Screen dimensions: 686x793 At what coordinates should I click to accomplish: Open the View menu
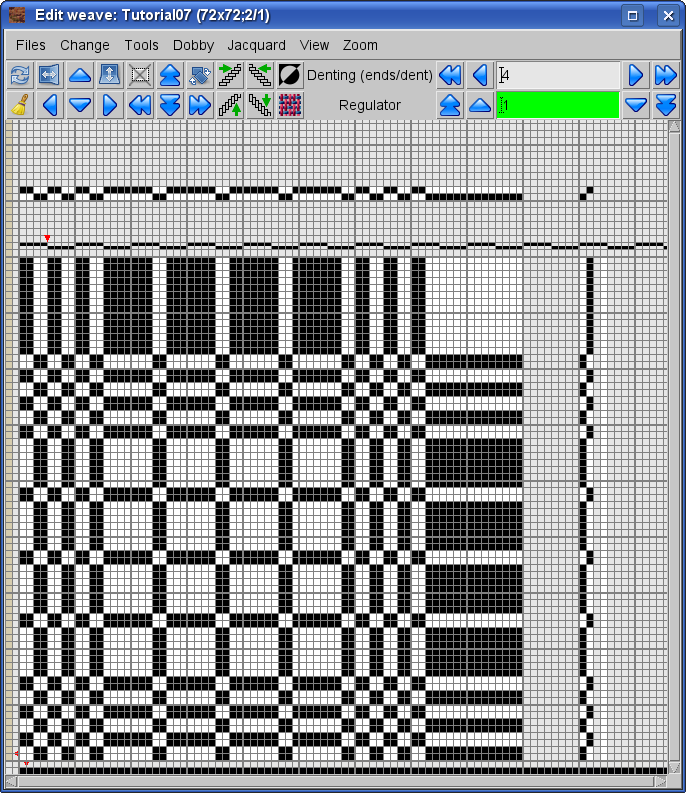click(314, 45)
